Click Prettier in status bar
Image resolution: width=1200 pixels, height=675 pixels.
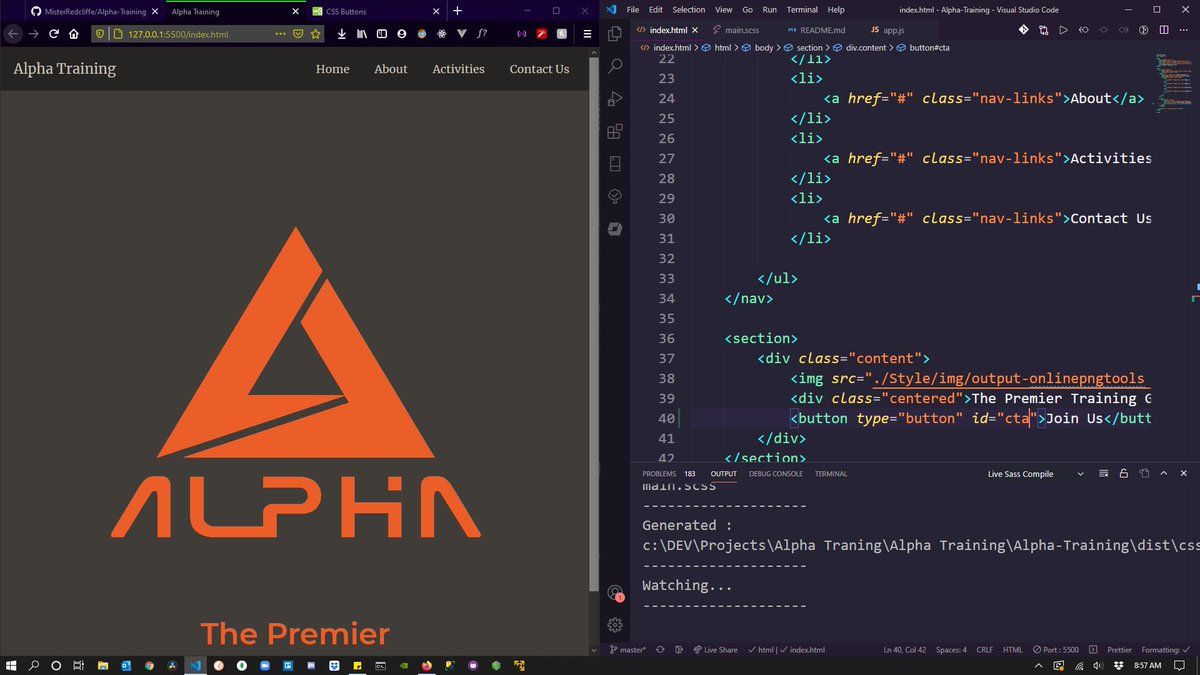pyautogui.click(x=1119, y=649)
